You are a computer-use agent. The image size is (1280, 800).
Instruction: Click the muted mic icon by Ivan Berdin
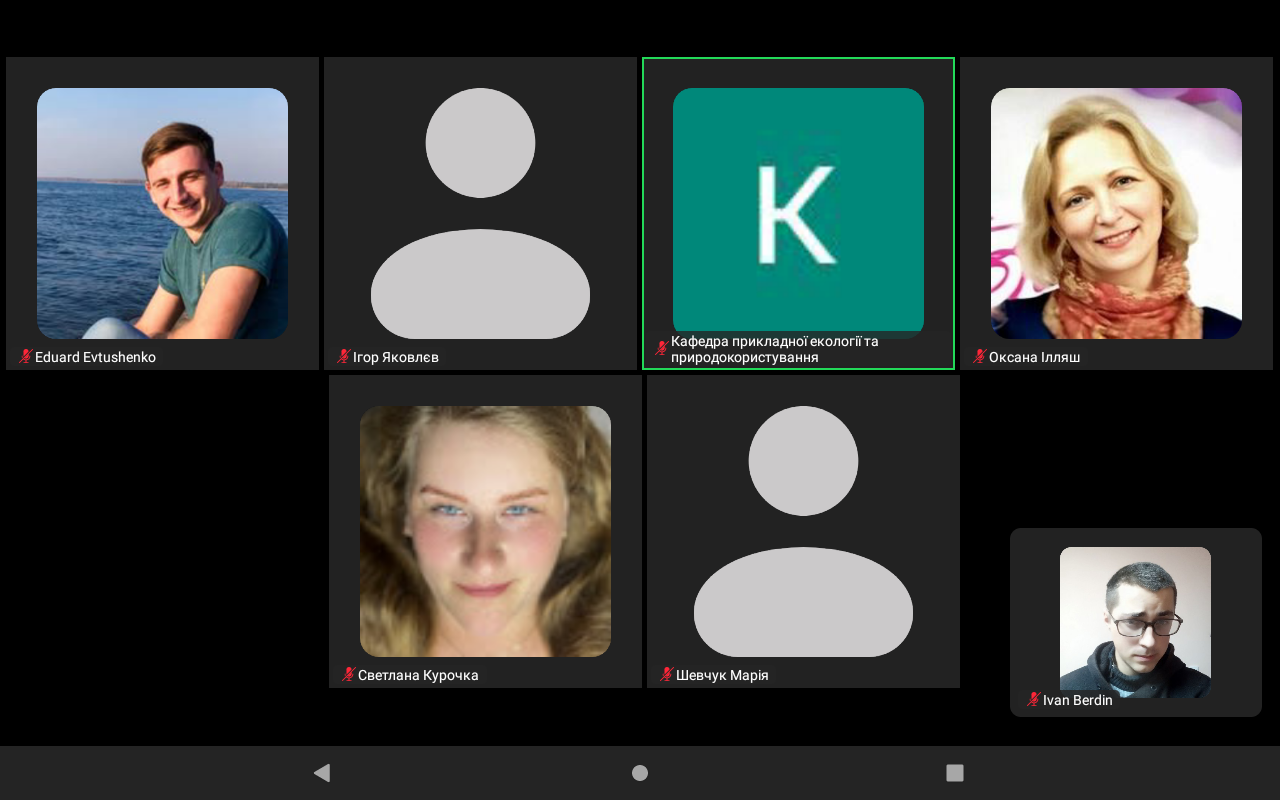[1033, 700]
